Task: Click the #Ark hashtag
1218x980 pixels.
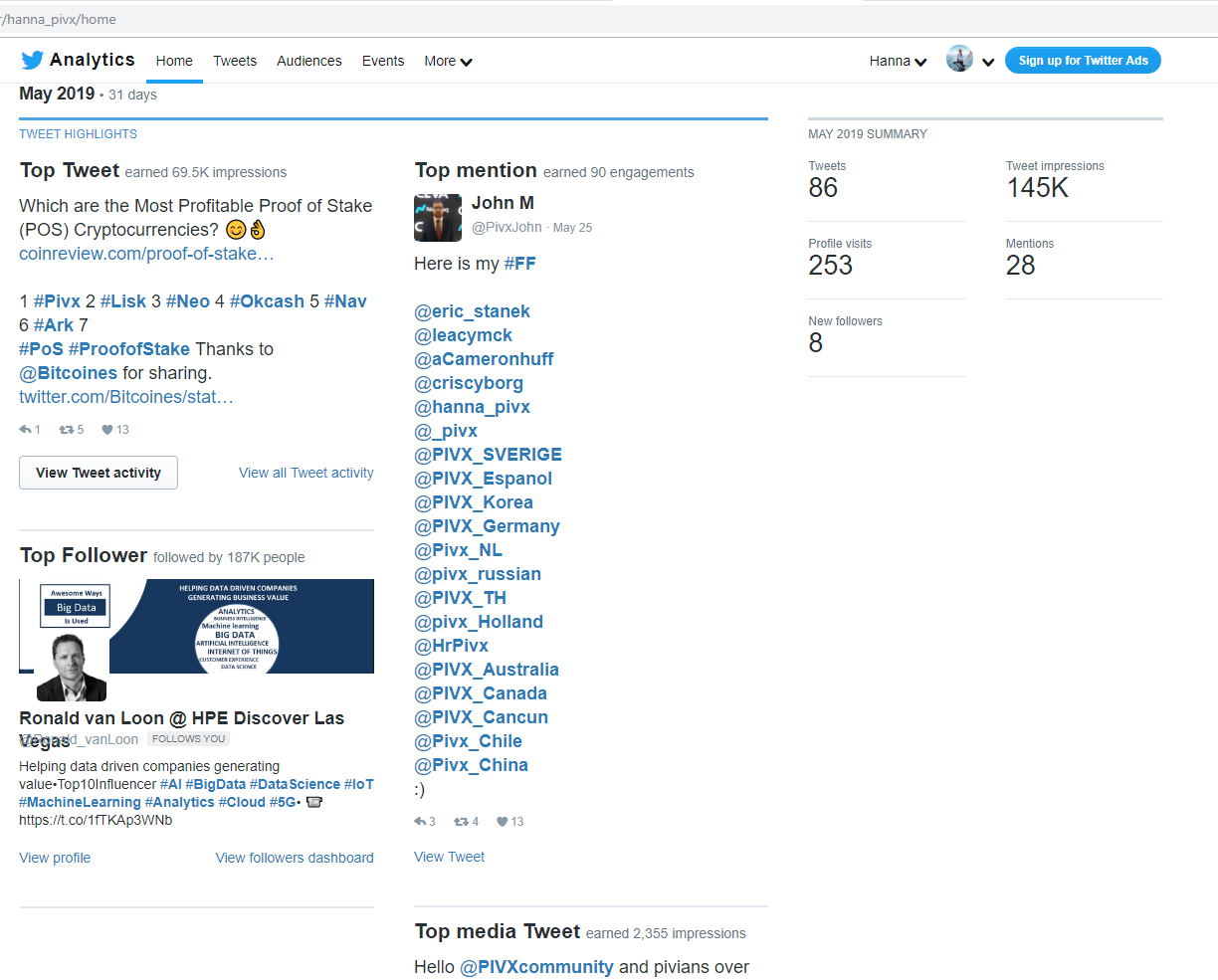Action: (x=54, y=325)
